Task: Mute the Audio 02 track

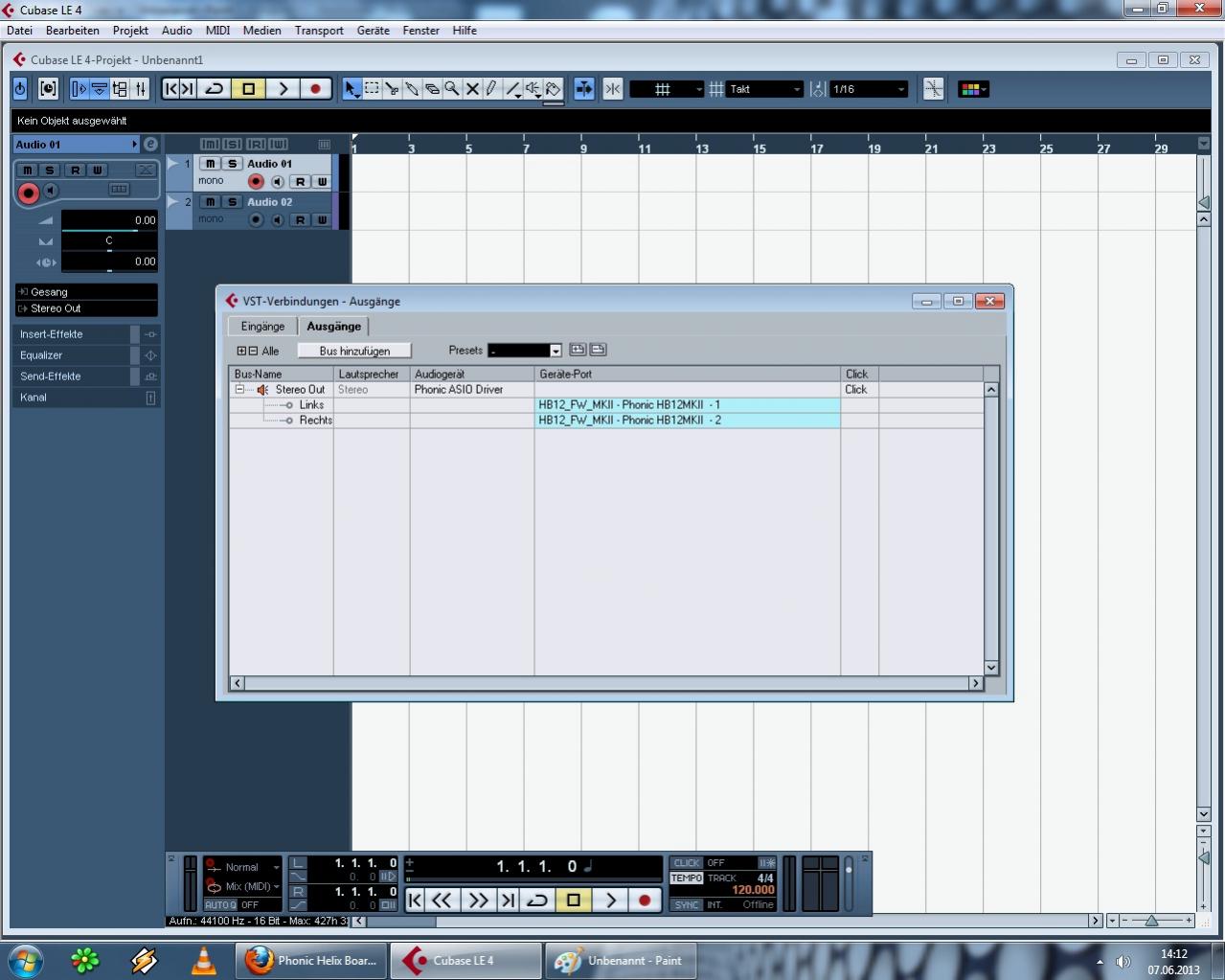Action: coord(211,202)
